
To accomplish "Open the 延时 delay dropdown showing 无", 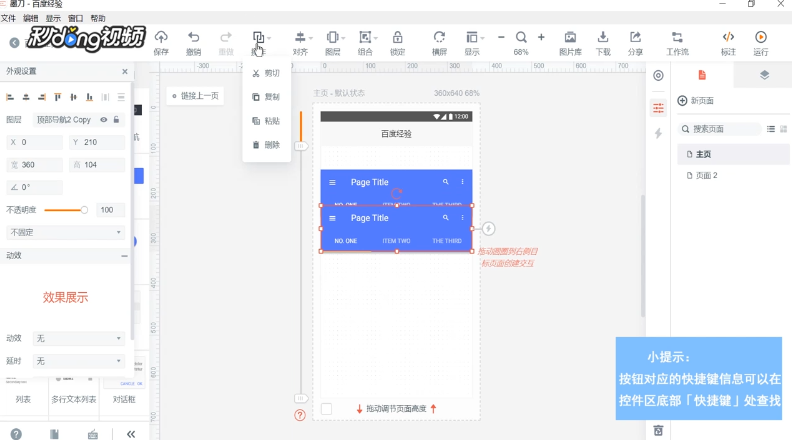I will pos(78,361).
